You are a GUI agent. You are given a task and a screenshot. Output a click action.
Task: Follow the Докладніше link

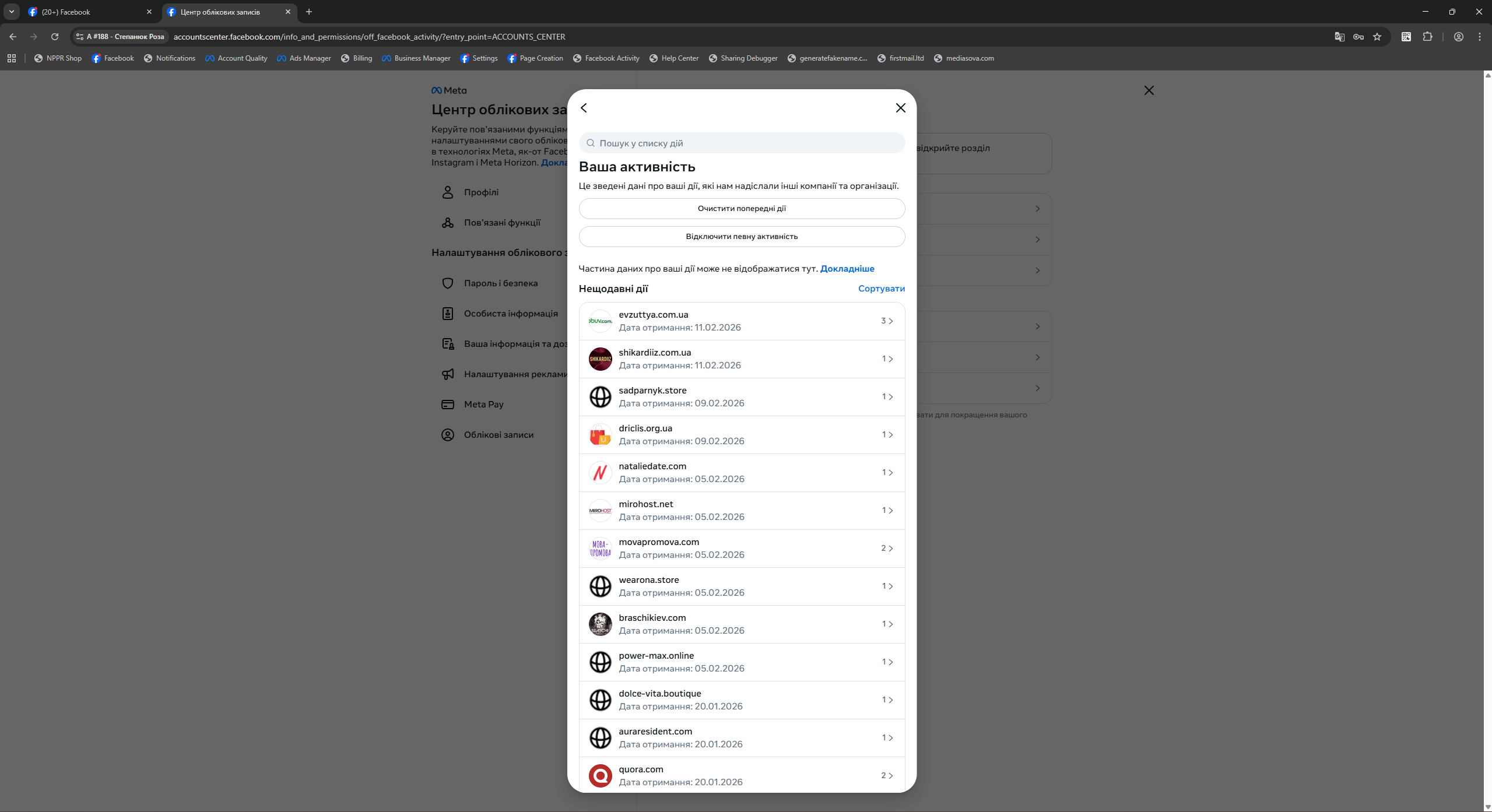click(x=847, y=269)
